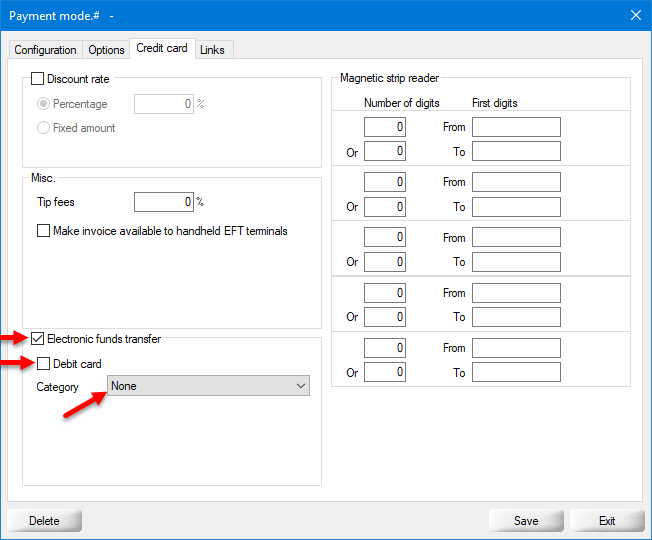Tick the Debit card checkbox

tap(44, 363)
